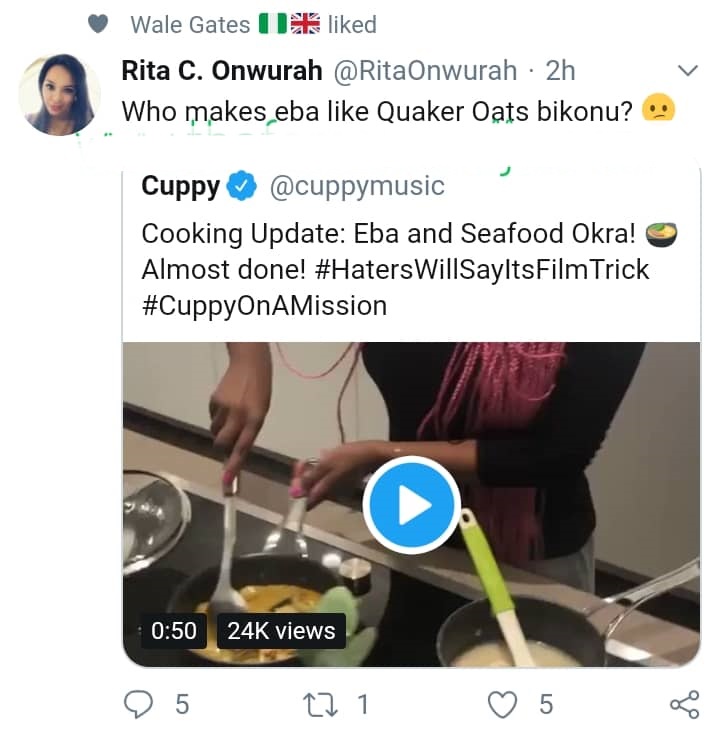Image resolution: width=720 pixels, height=741 pixels.
Task: Open Wale Gates liked-by name
Action: [x=191, y=23]
